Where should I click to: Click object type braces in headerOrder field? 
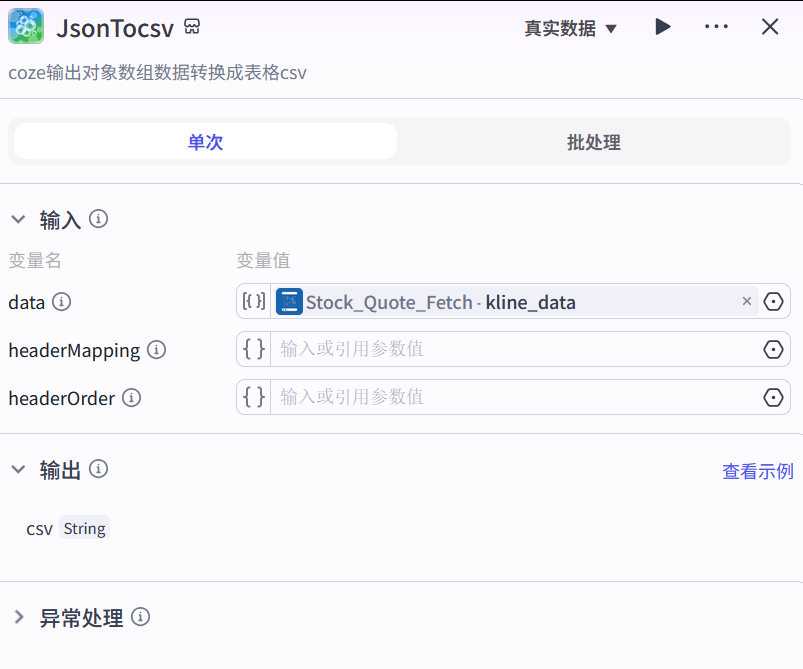(x=253, y=397)
